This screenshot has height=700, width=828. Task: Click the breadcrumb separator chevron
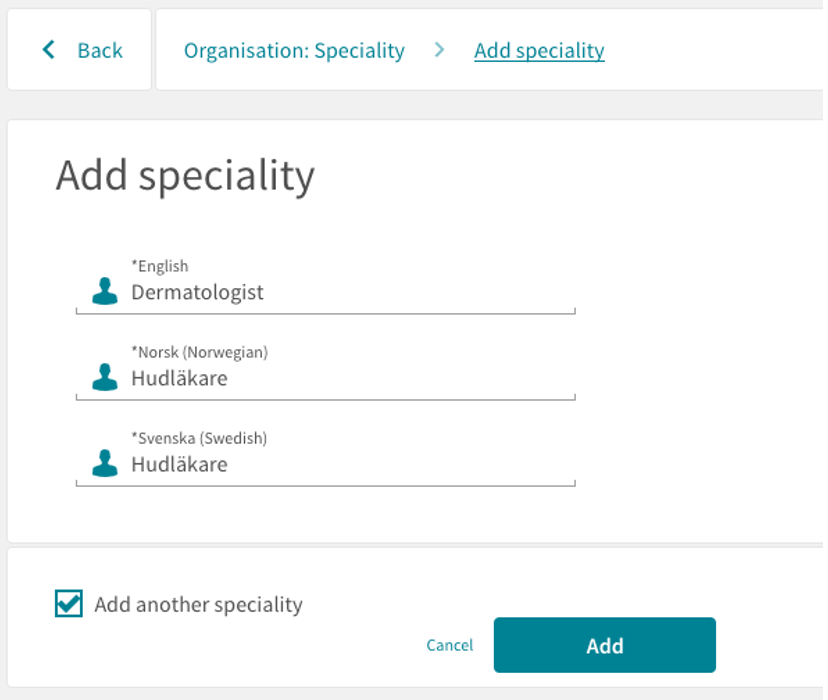(x=439, y=50)
